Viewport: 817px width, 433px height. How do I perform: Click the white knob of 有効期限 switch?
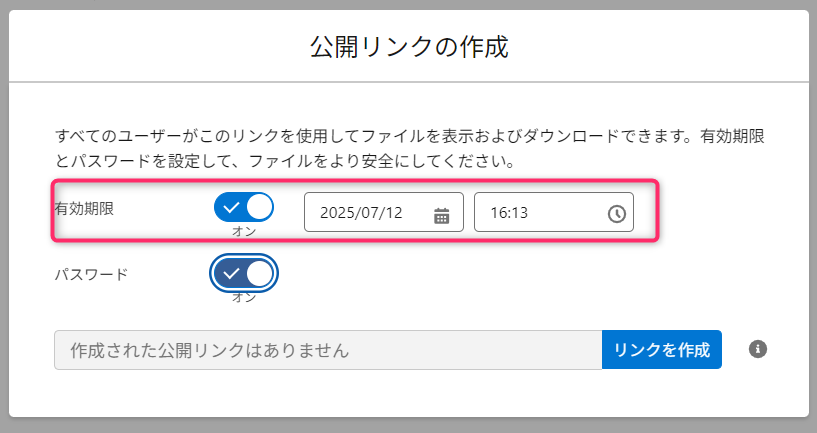pos(259,208)
